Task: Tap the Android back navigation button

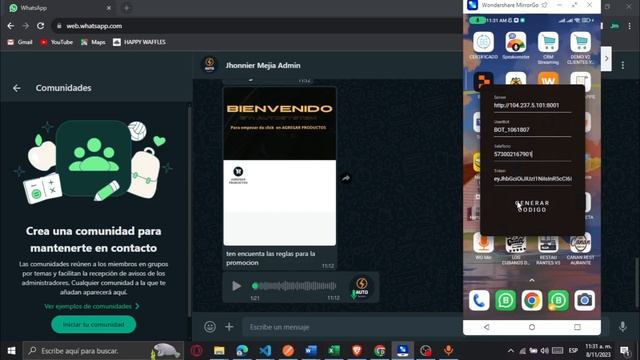Action: tap(487, 327)
